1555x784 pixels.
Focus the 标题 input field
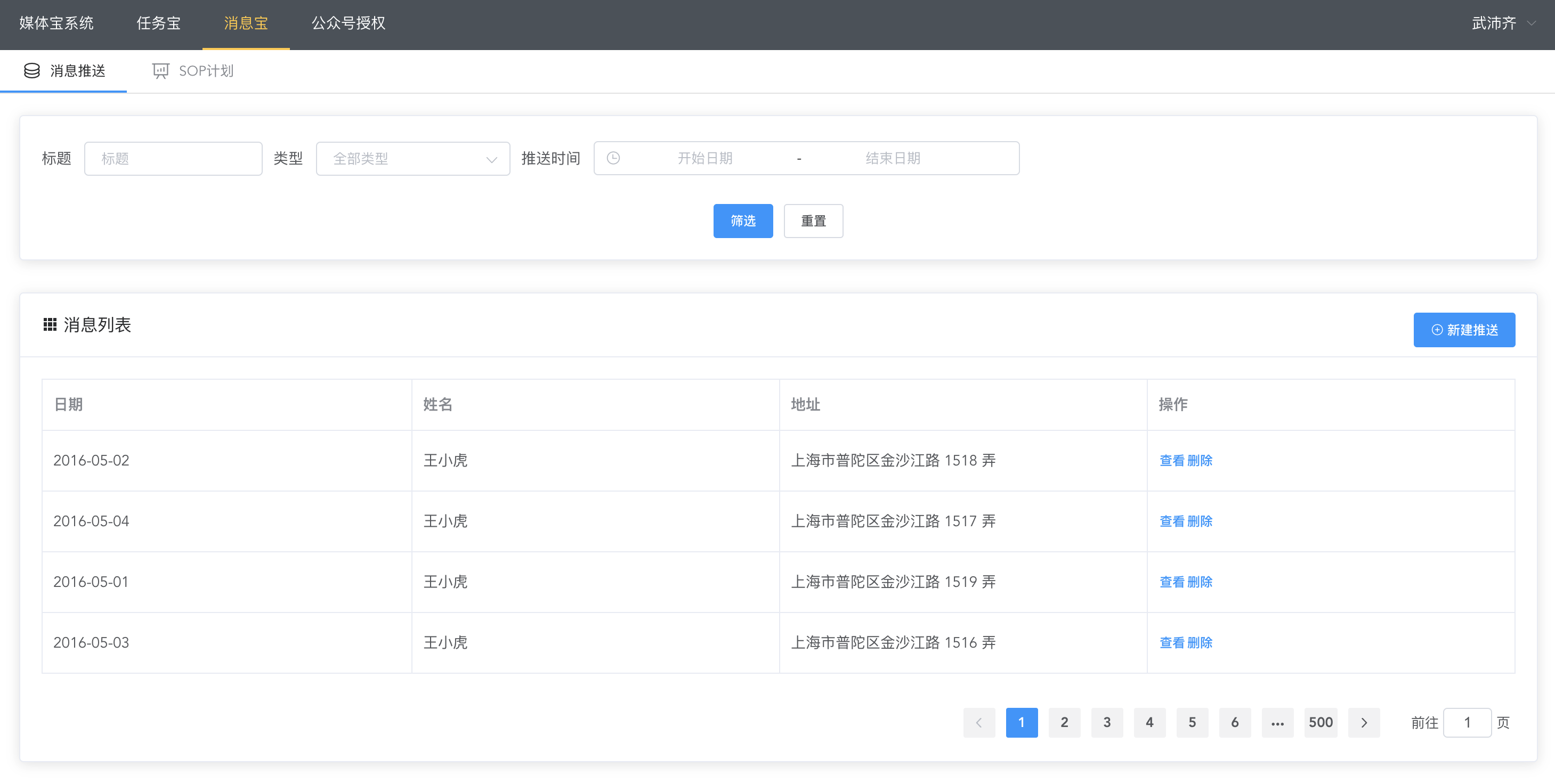pyautogui.click(x=173, y=159)
